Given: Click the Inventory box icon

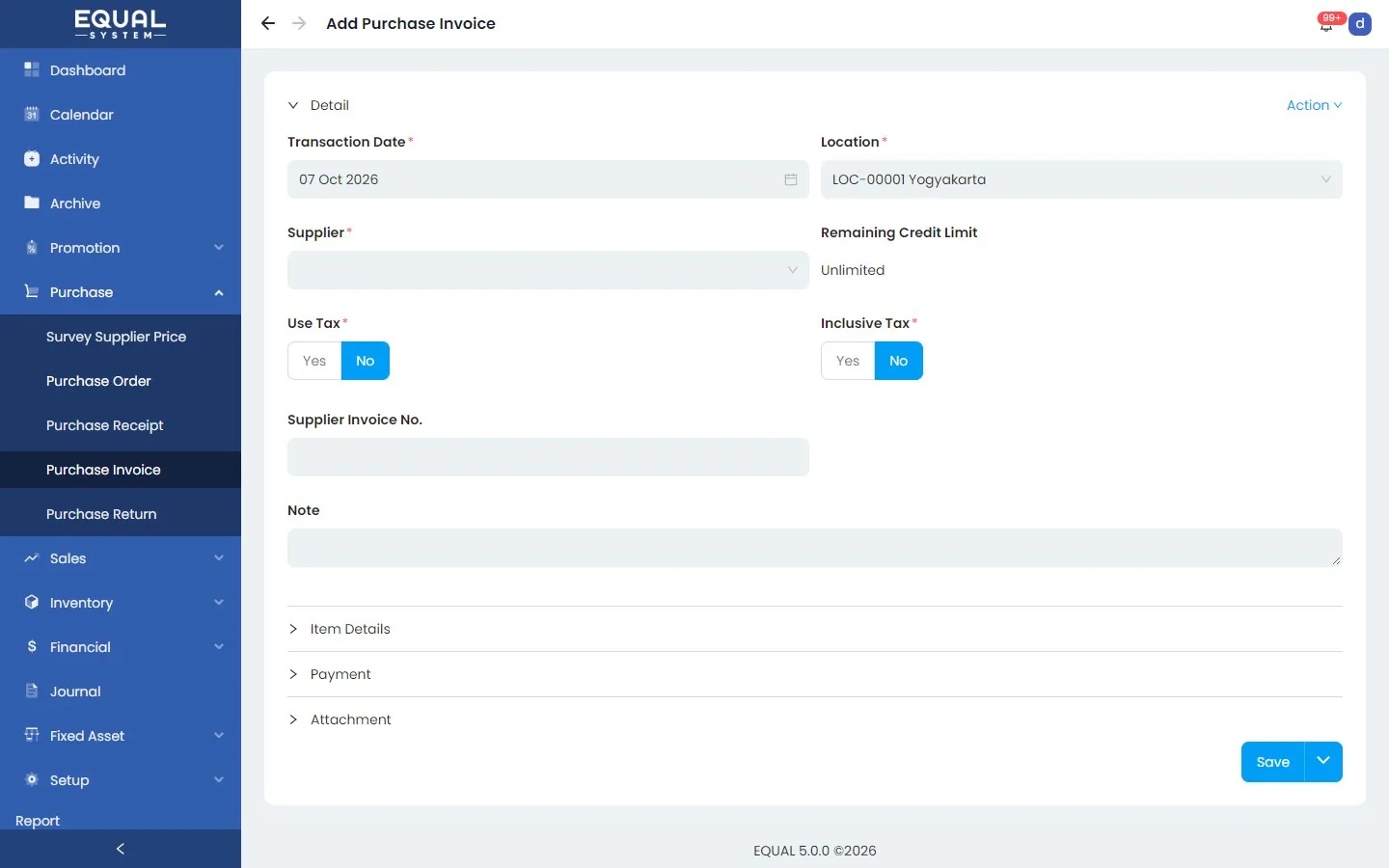Looking at the screenshot, I should (x=32, y=602).
